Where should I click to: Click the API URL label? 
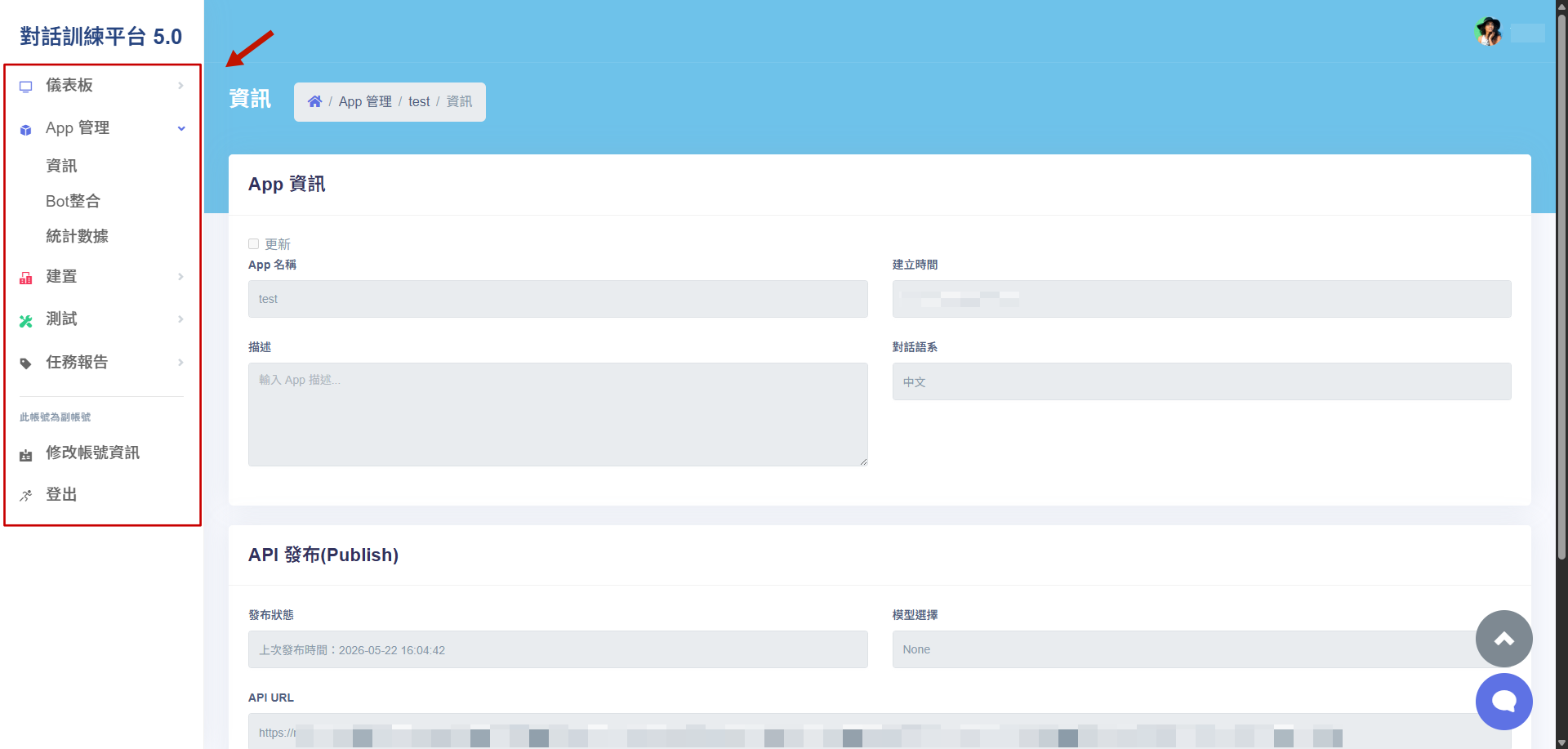(x=271, y=698)
